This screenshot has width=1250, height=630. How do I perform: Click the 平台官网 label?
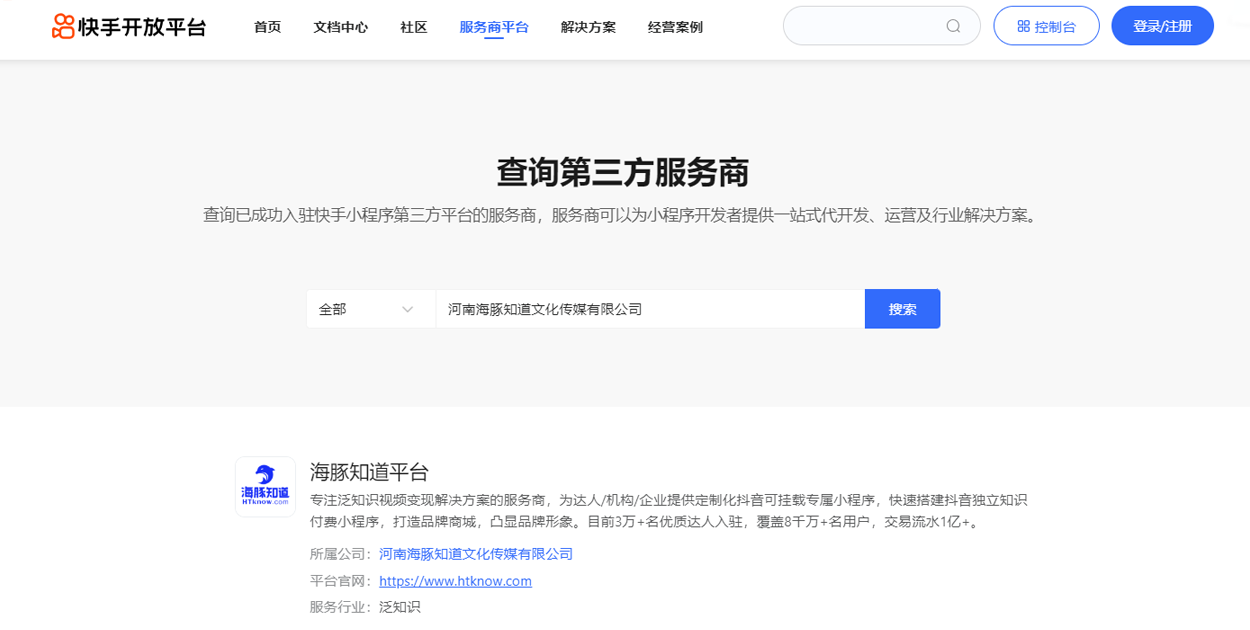coord(341,581)
